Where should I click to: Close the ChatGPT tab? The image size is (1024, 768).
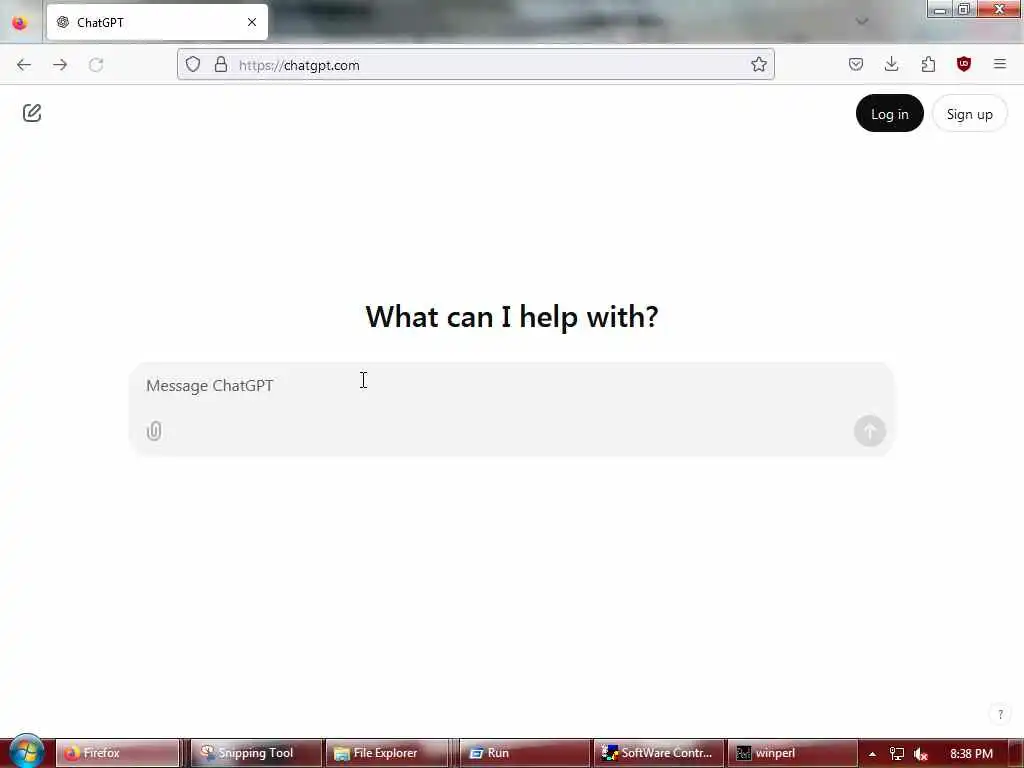coord(252,22)
